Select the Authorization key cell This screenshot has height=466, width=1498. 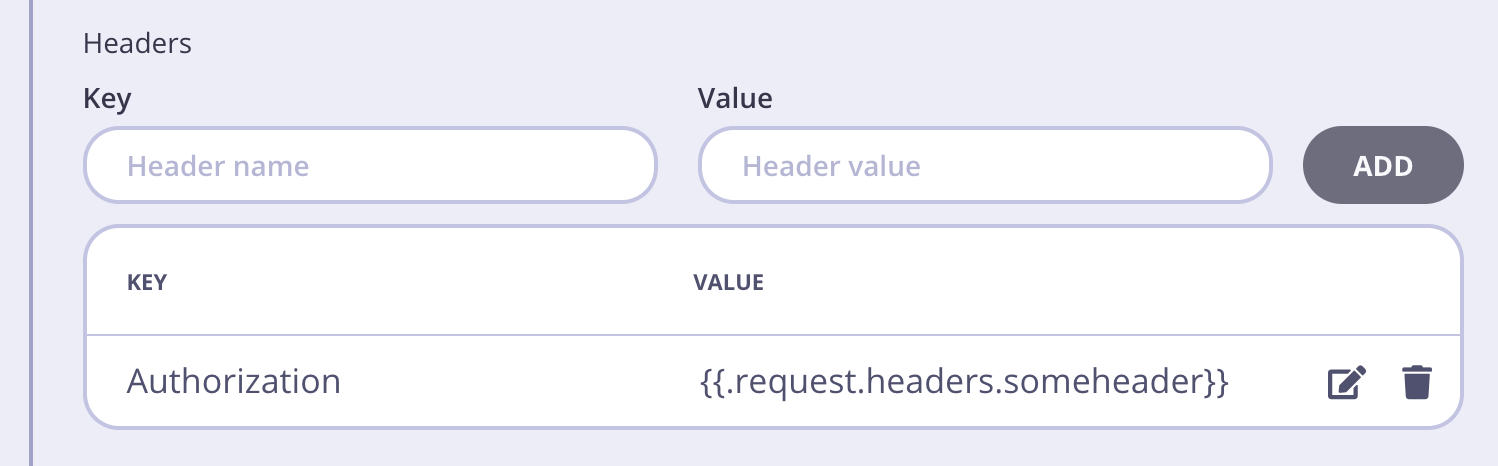coord(233,382)
